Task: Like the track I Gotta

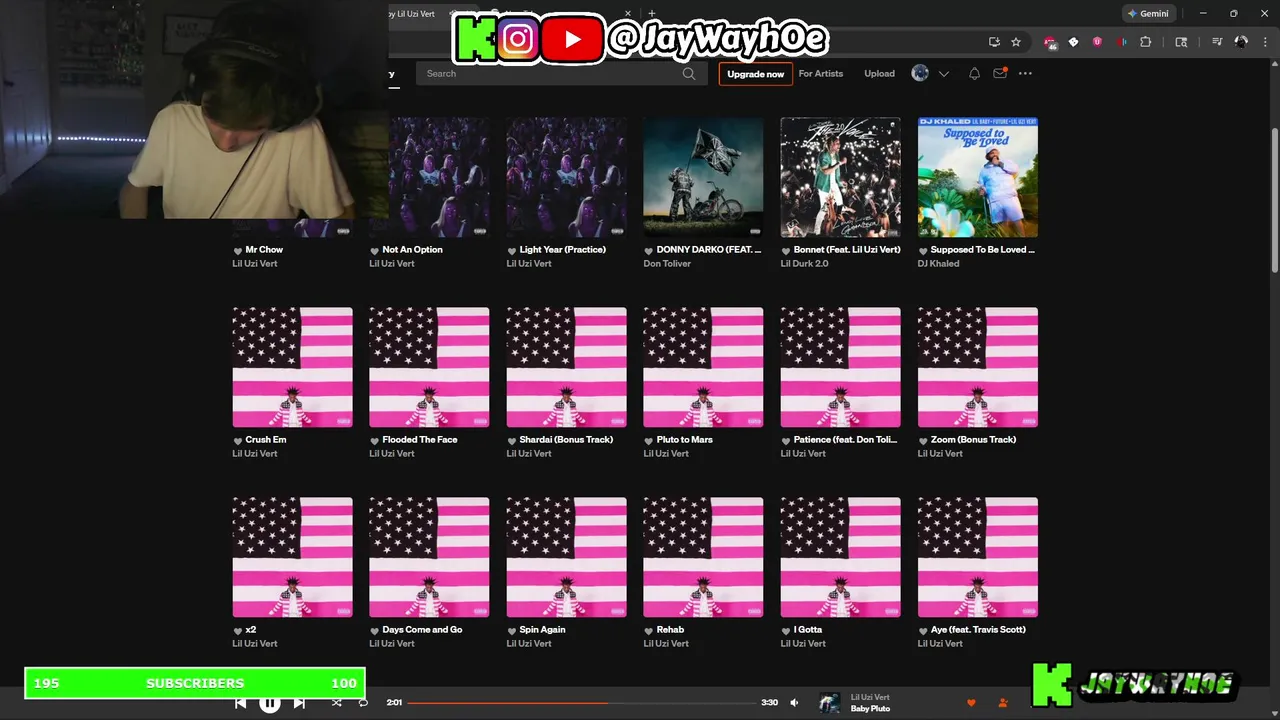Action: (786, 631)
